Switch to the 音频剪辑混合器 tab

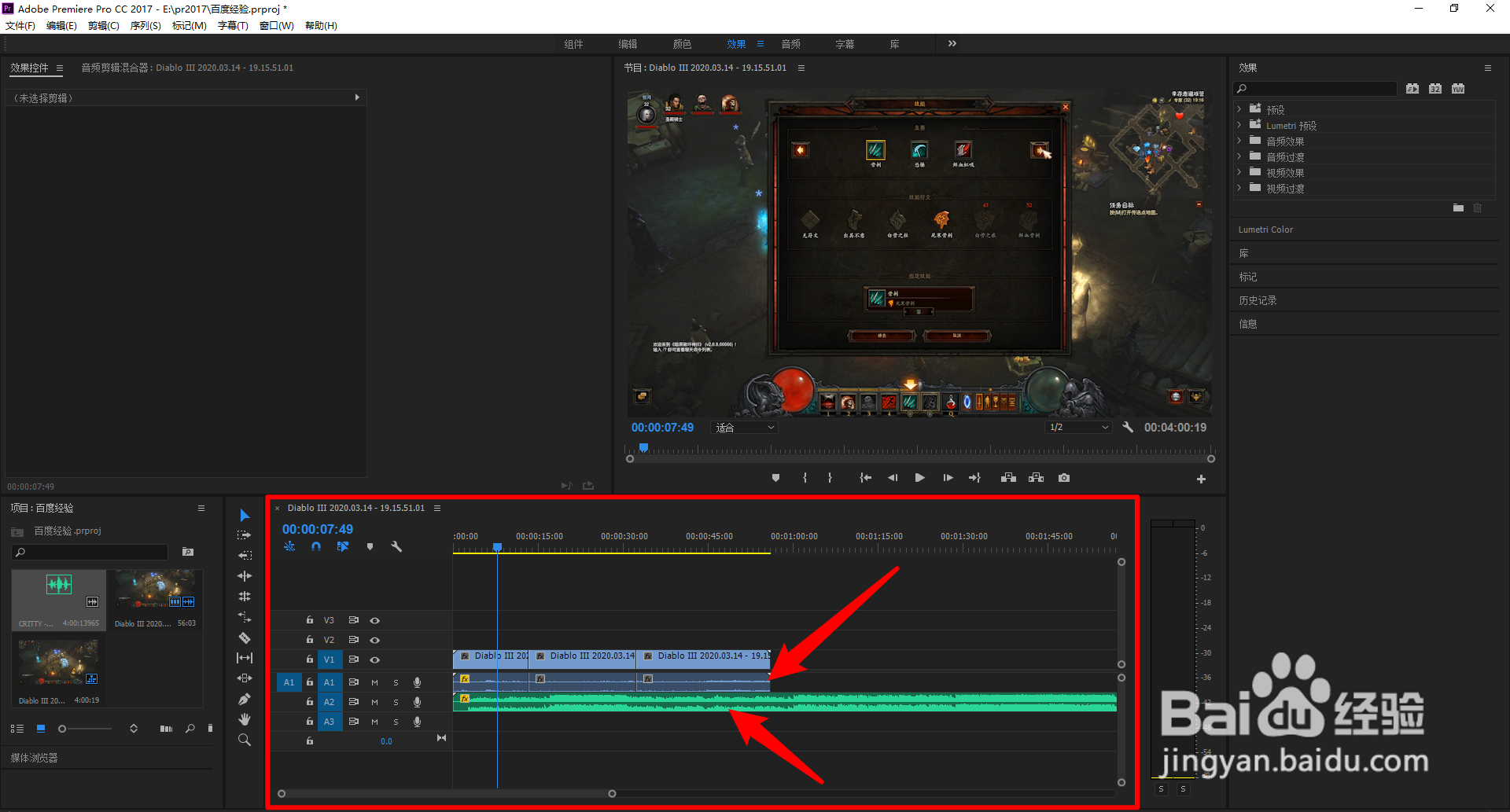187,68
